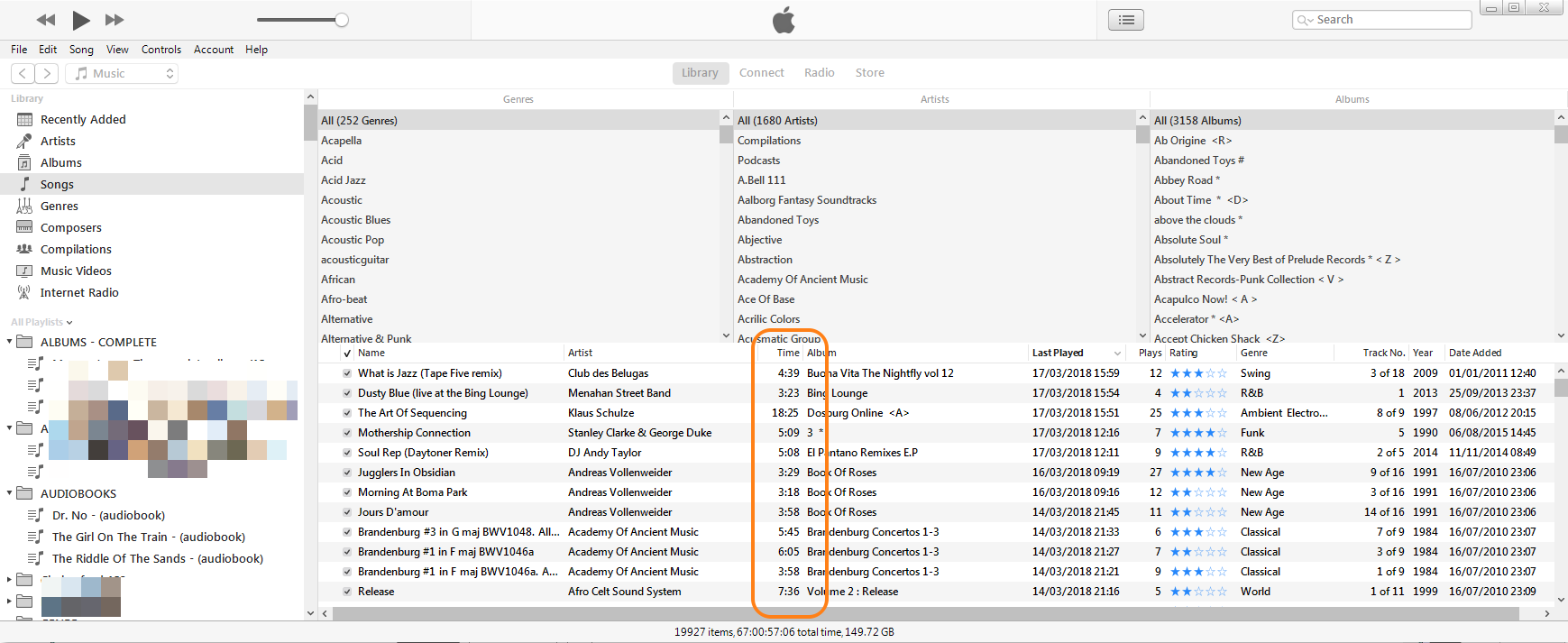This screenshot has width=1568, height=643.
Task: Select Compilations icon in sidebar
Action: (x=24, y=249)
